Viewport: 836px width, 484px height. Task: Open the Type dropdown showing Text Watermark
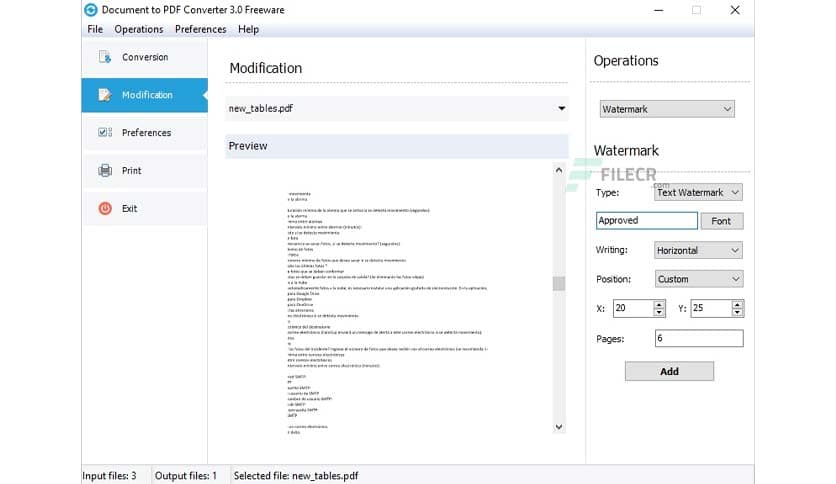pos(698,192)
